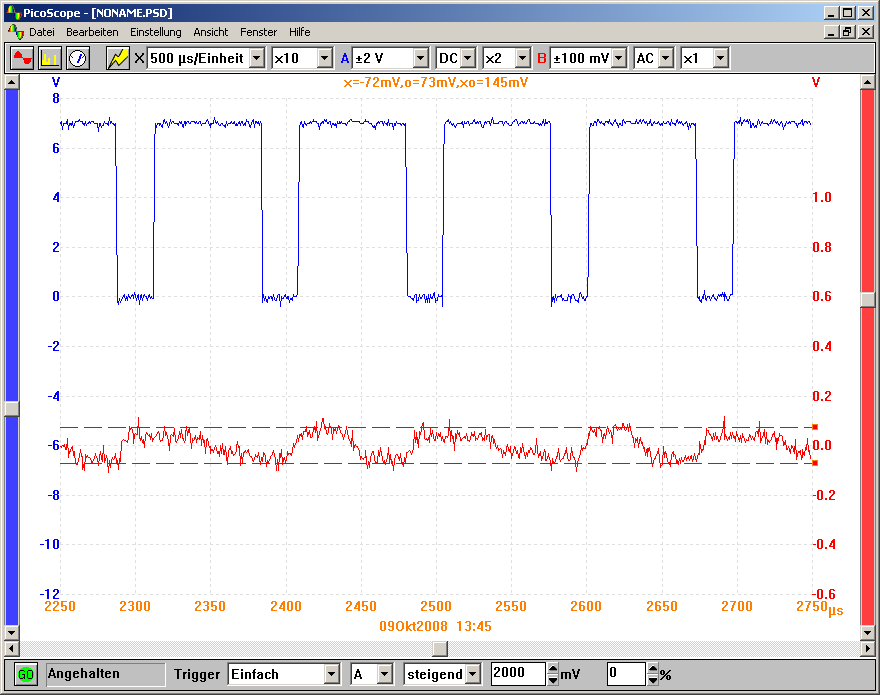Image resolution: width=880 pixels, height=695 pixels.
Task: Click the auto setup lightning icon
Action: point(118,58)
